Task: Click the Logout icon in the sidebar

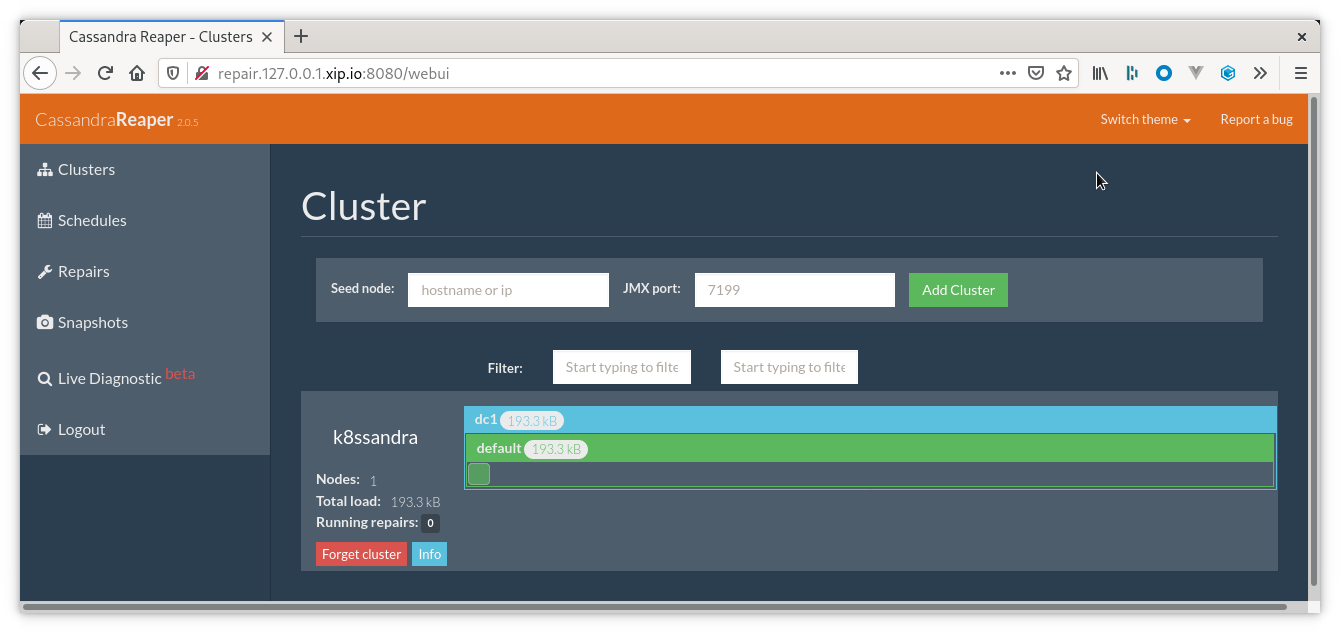Action: [x=45, y=429]
